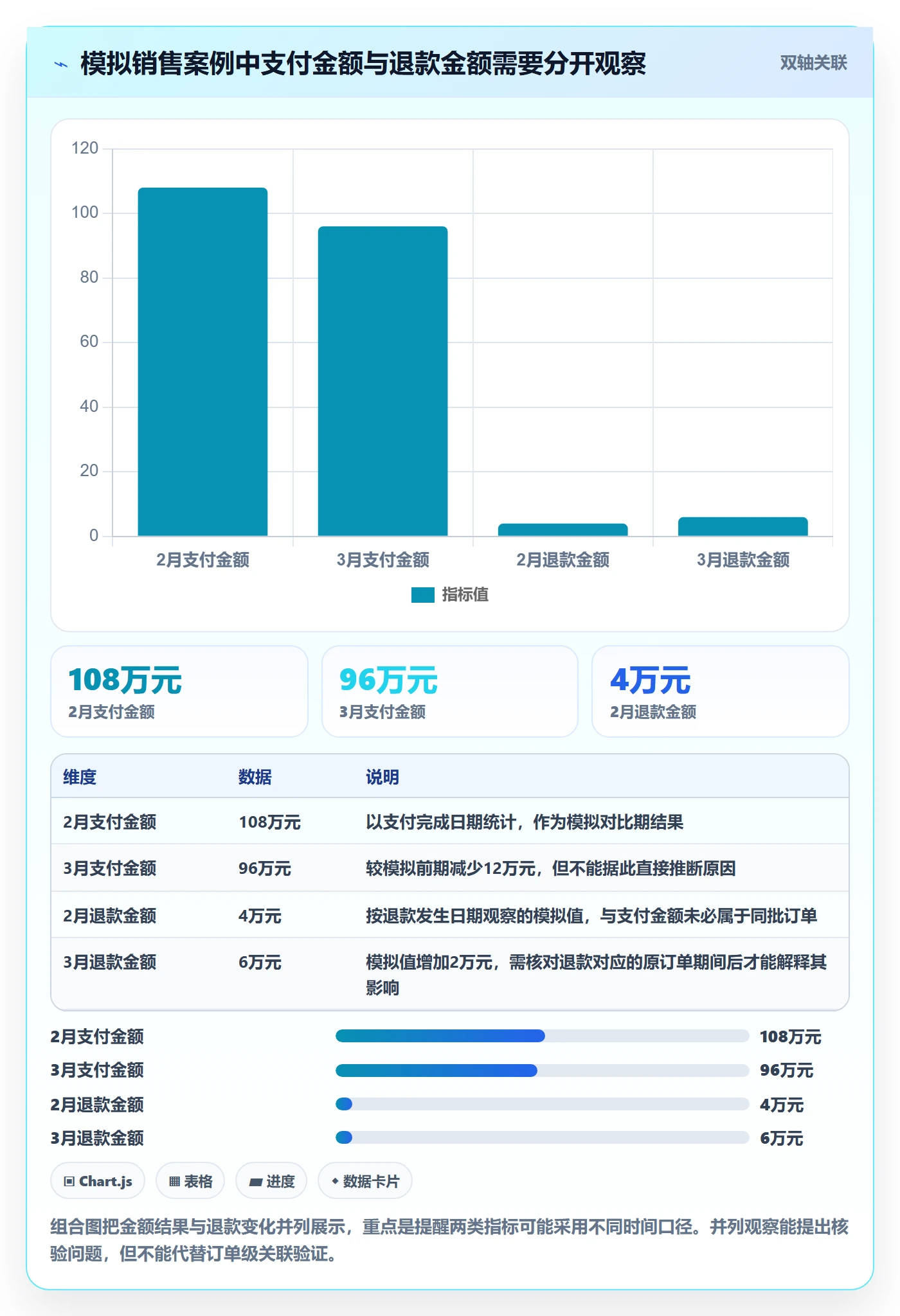Click the 数据 column header
The width and height of the screenshot is (900, 1316).
[255, 777]
